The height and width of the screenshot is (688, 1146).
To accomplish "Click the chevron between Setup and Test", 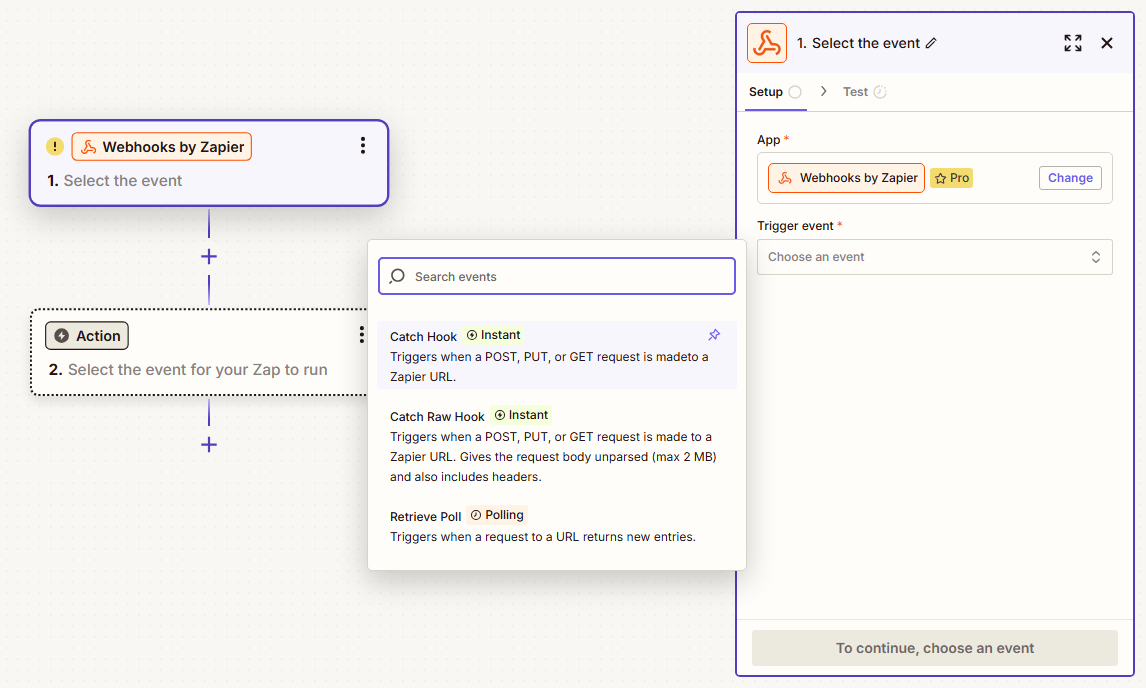I will click(x=824, y=91).
